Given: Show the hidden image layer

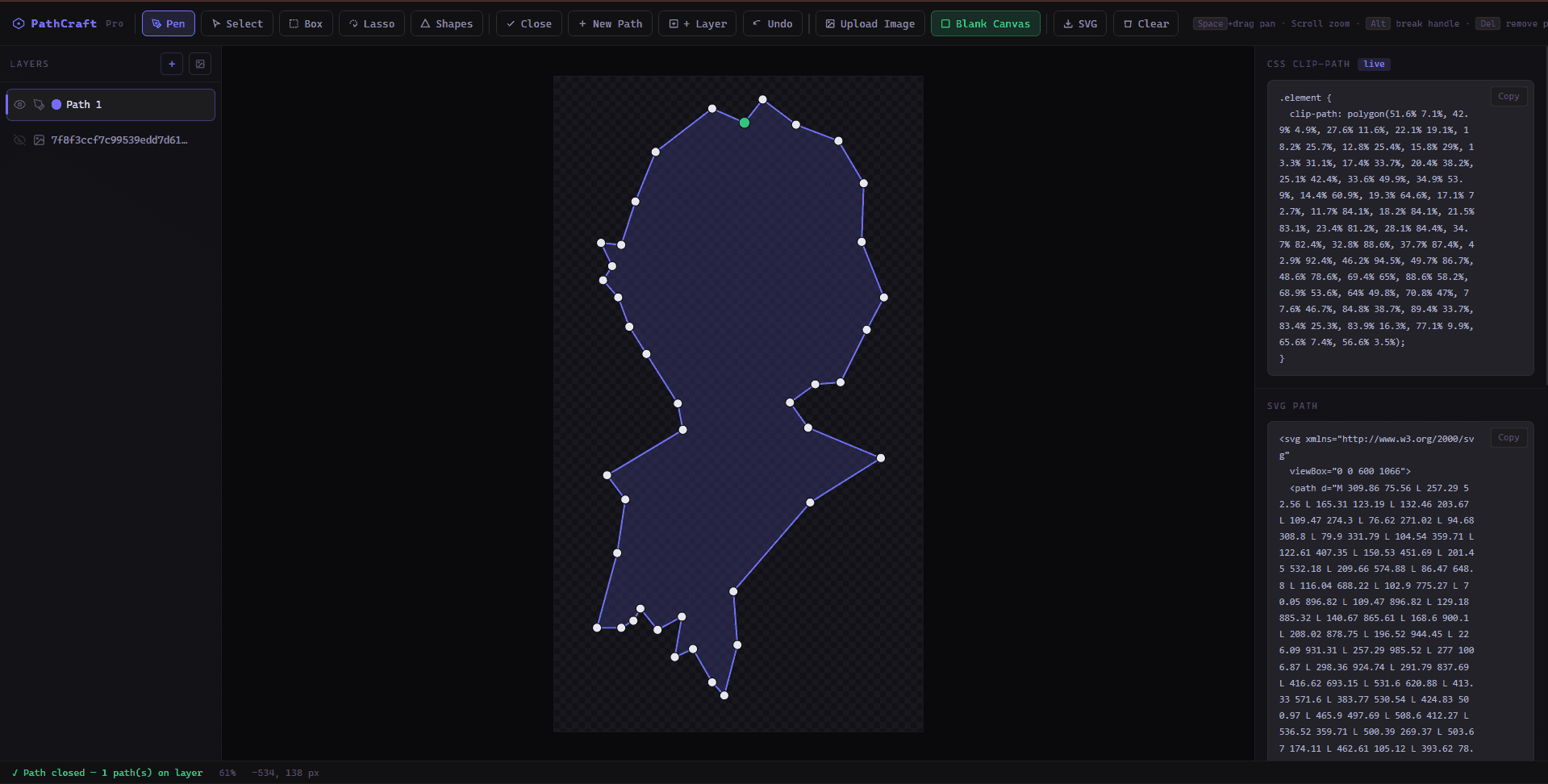Looking at the screenshot, I should [x=20, y=140].
